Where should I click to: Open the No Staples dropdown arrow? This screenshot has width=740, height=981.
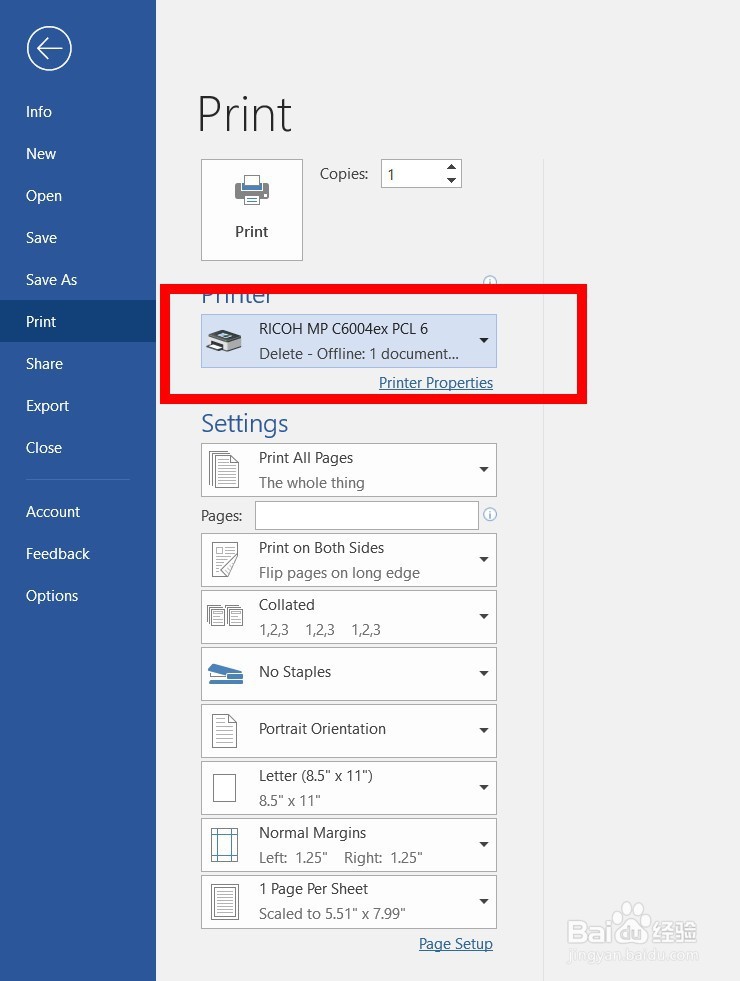coord(484,673)
